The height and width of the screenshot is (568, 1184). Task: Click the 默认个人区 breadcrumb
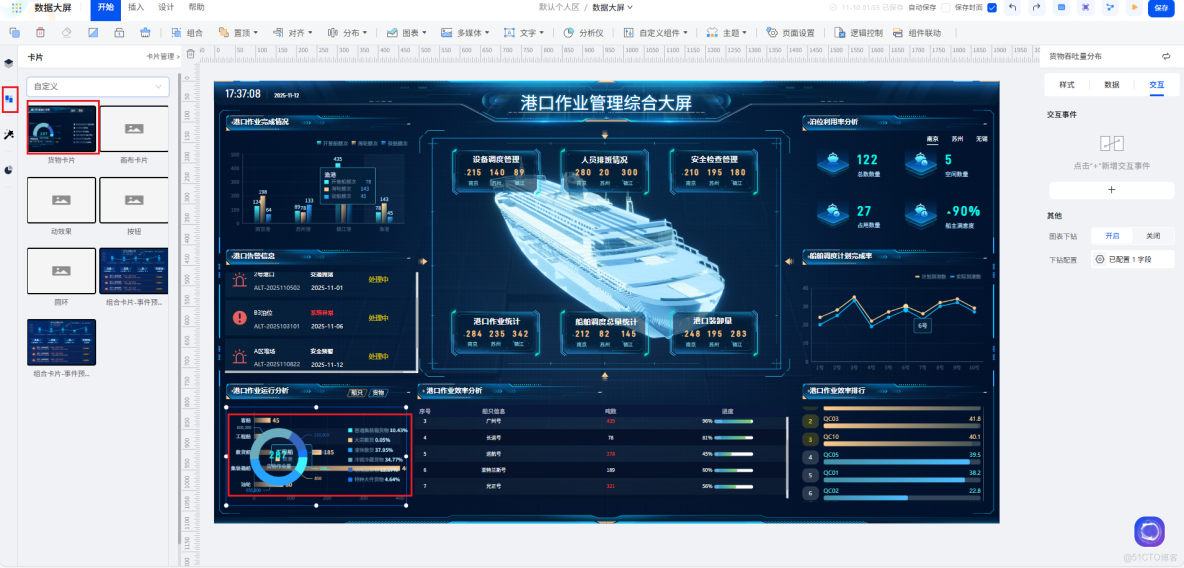click(x=558, y=8)
